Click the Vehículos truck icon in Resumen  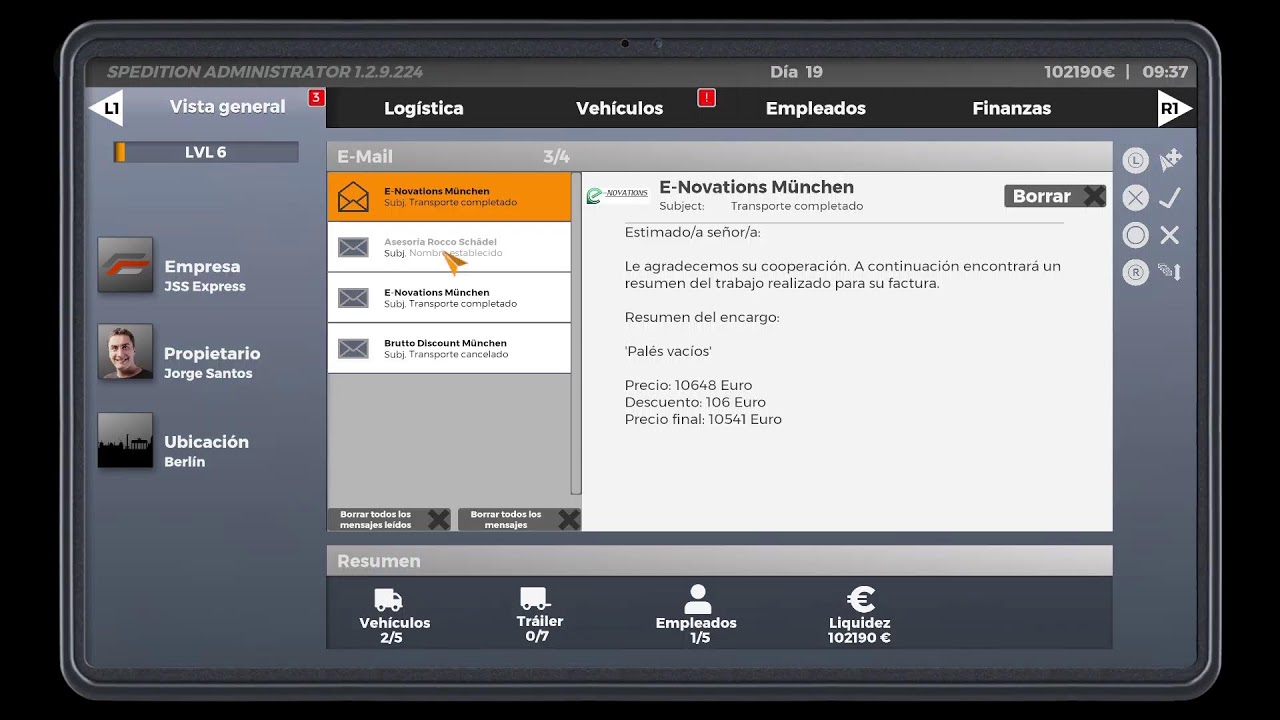tap(389, 599)
